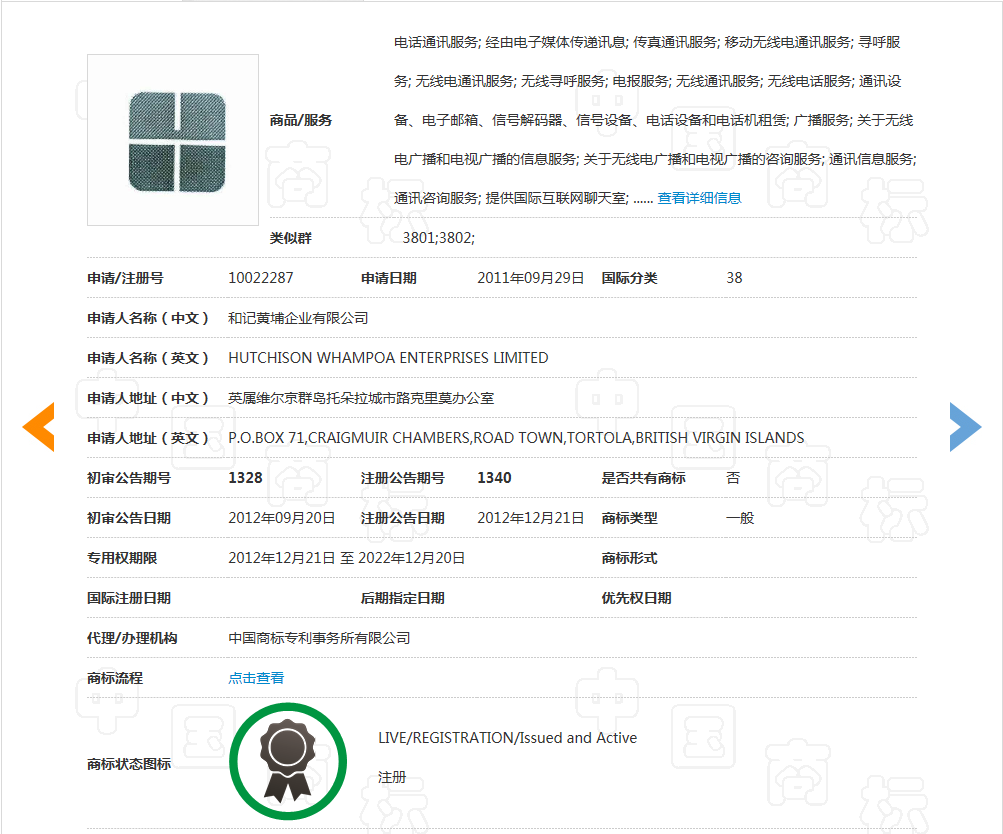This screenshot has height=834, width=1003.
Task: Open the 查看详细信息 link
Action: pyautogui.click(x=699, y=198)
